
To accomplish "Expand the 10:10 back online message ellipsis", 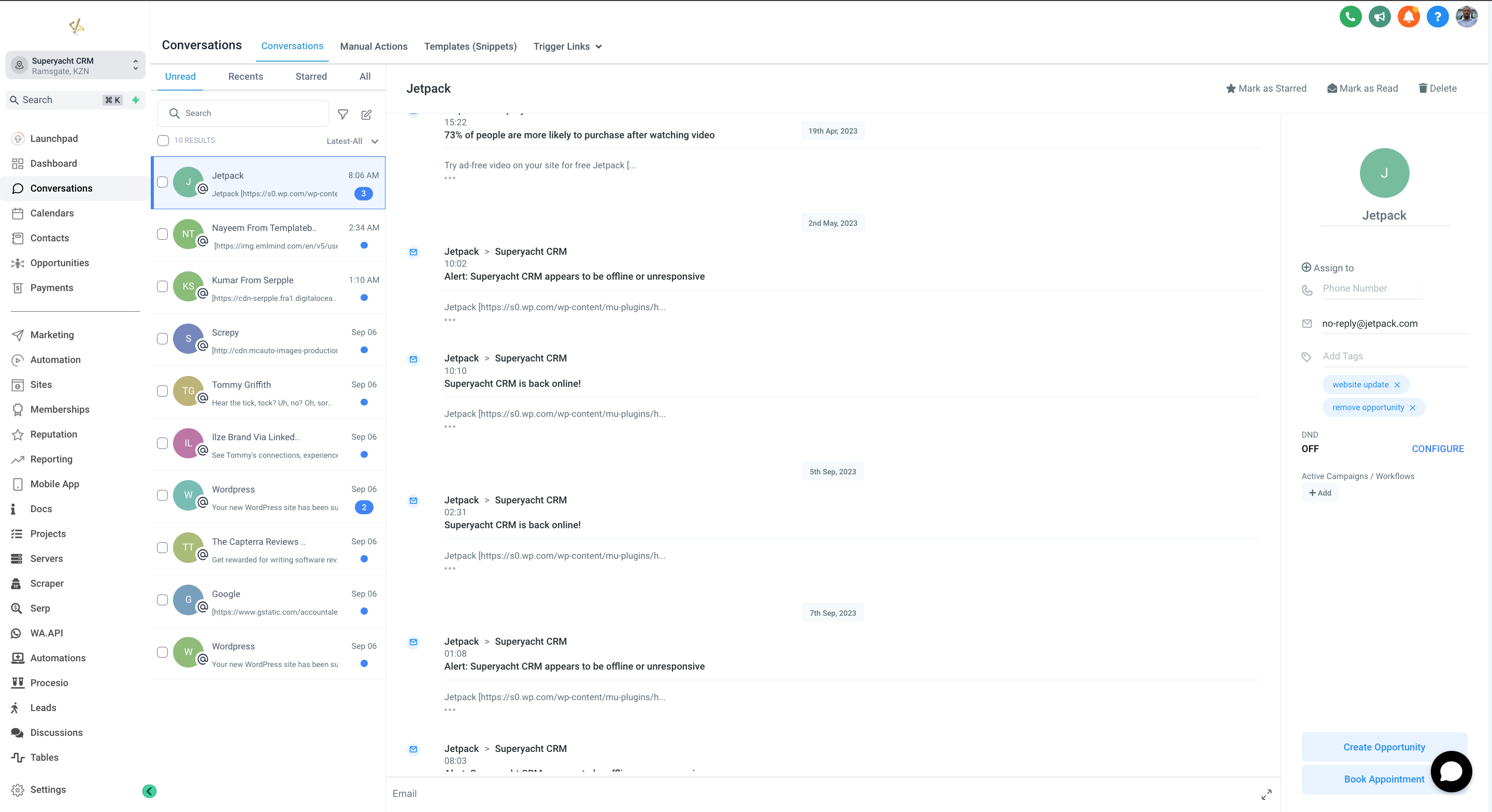I will click(450, 426).
